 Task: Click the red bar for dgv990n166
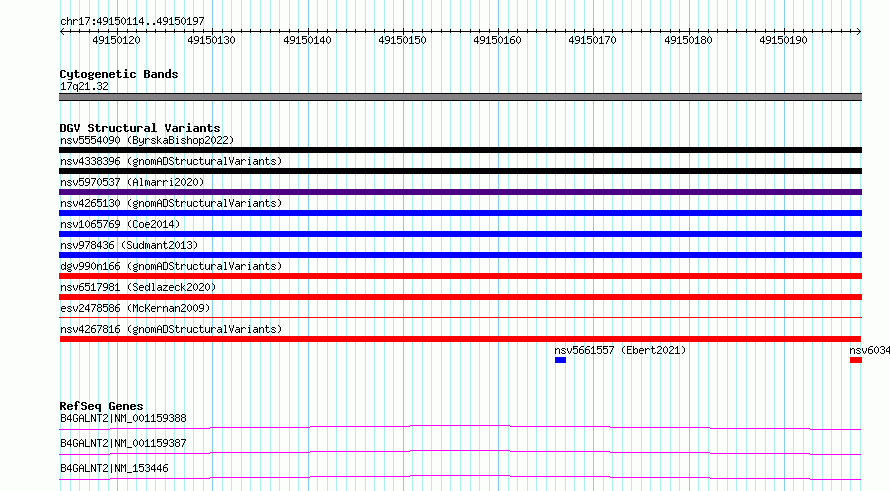pos(460,276)
